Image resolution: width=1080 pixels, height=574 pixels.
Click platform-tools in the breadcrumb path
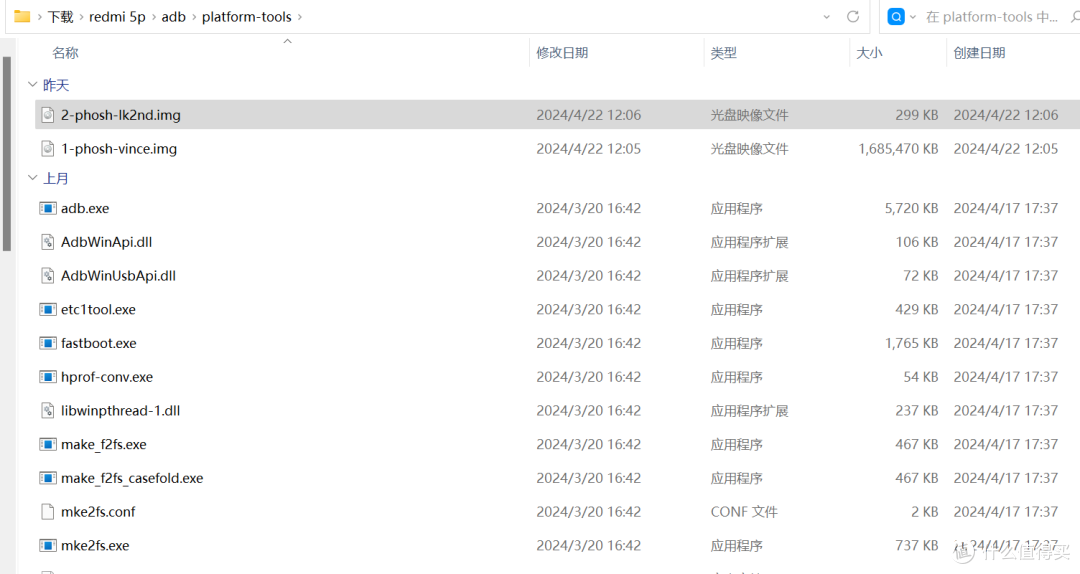click(x=247, y=17)
